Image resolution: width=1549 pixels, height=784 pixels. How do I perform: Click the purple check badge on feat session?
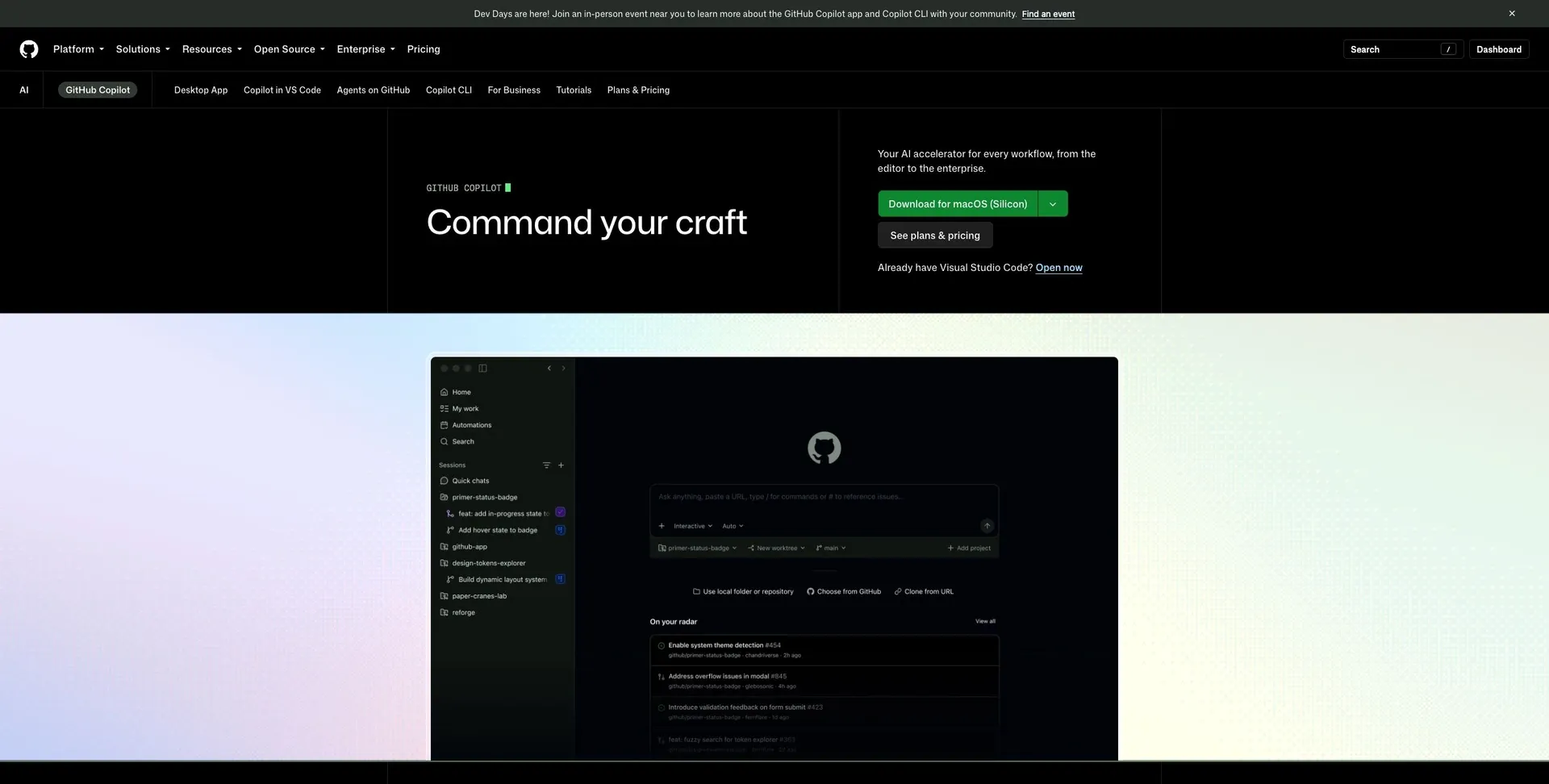click(561, 512)
